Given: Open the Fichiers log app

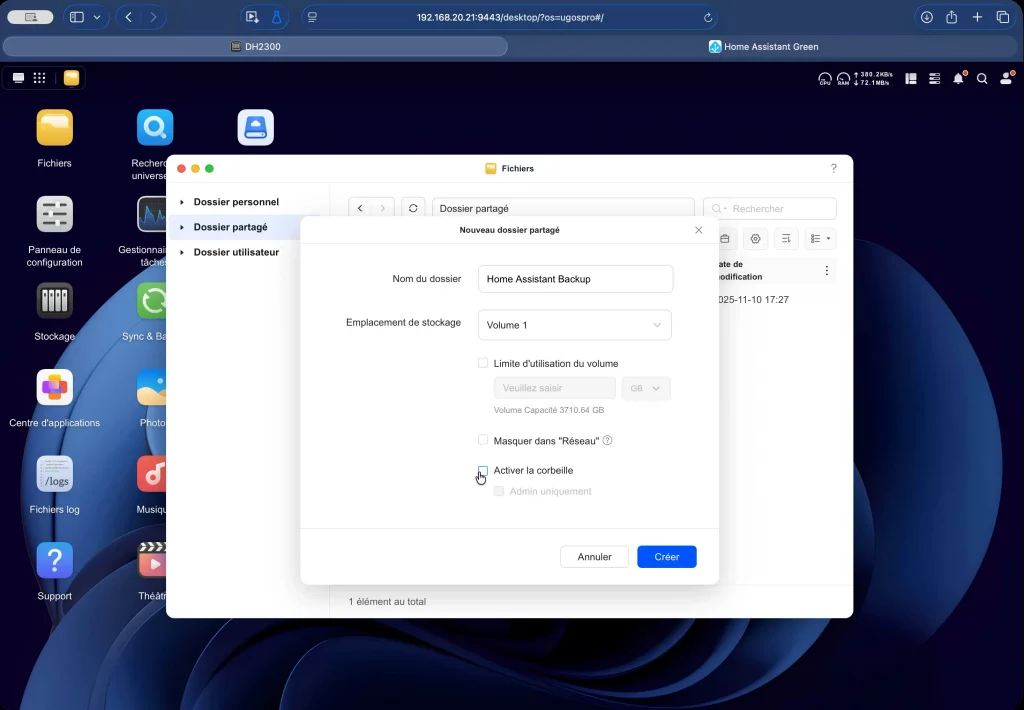Looking at the screenshot, I should (55, 474).
